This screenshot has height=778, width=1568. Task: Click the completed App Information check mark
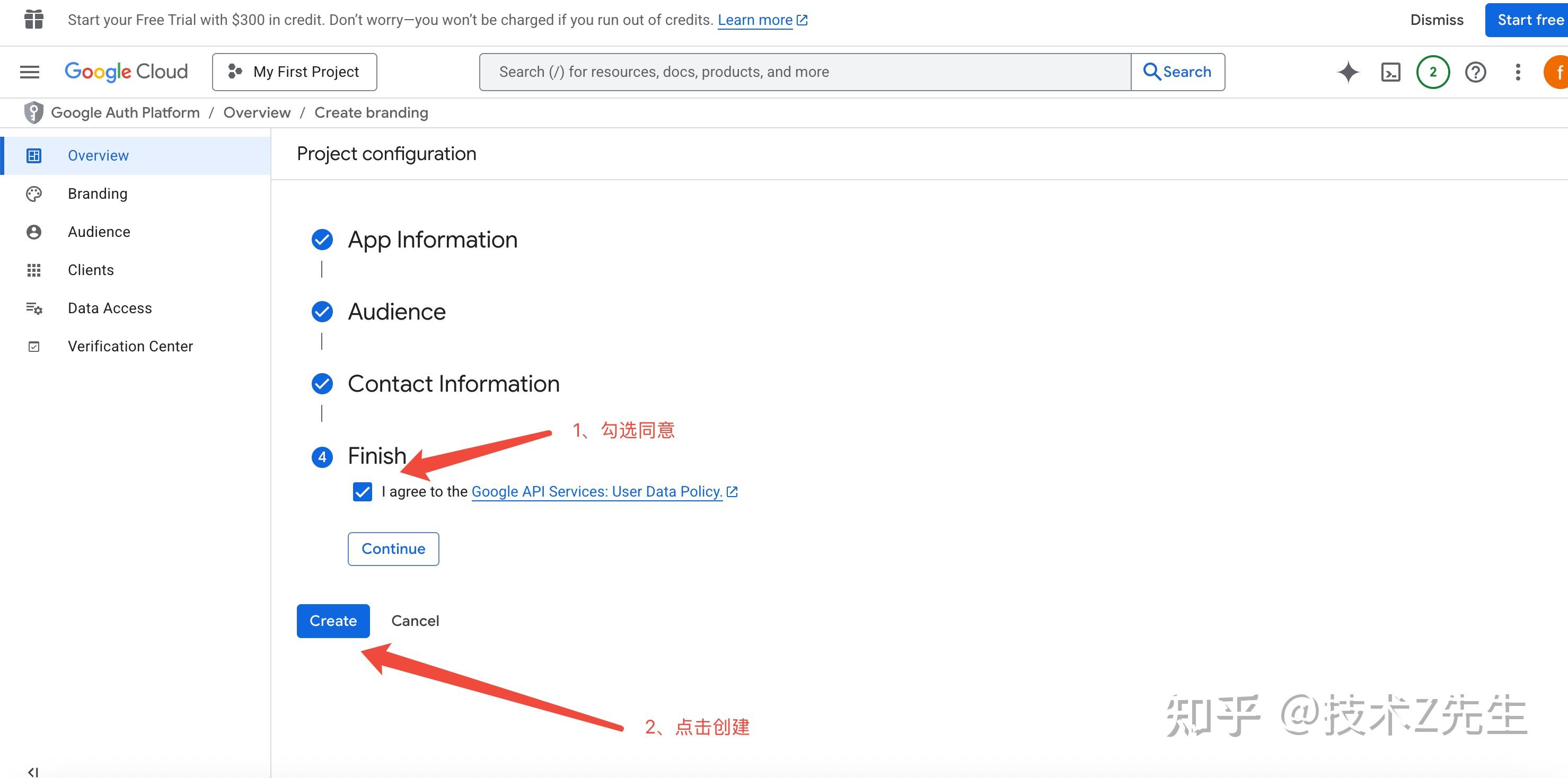(x=321, y=239)
